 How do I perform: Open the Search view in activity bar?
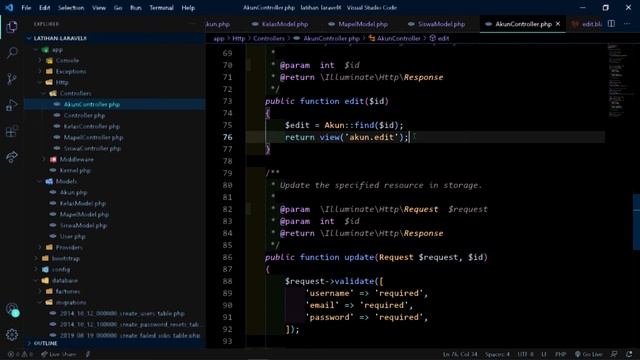tap(12, 53)
